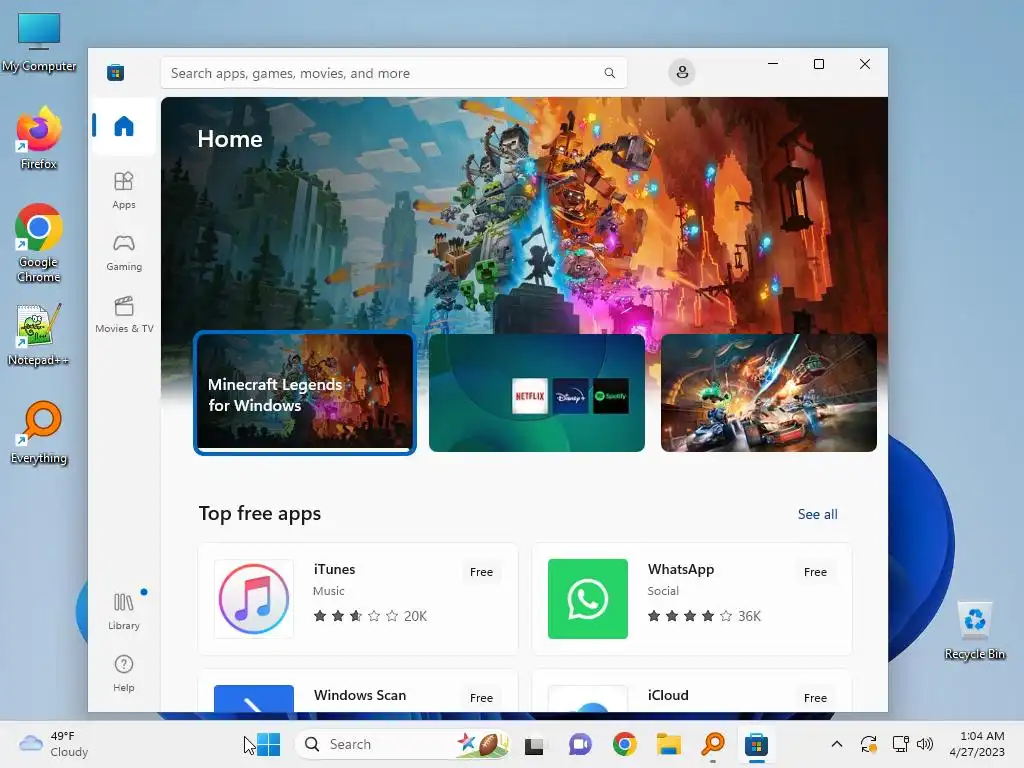The image size is (1024, 768).
Task: Open the Windows Start button
Action: (x=268, y=744)
